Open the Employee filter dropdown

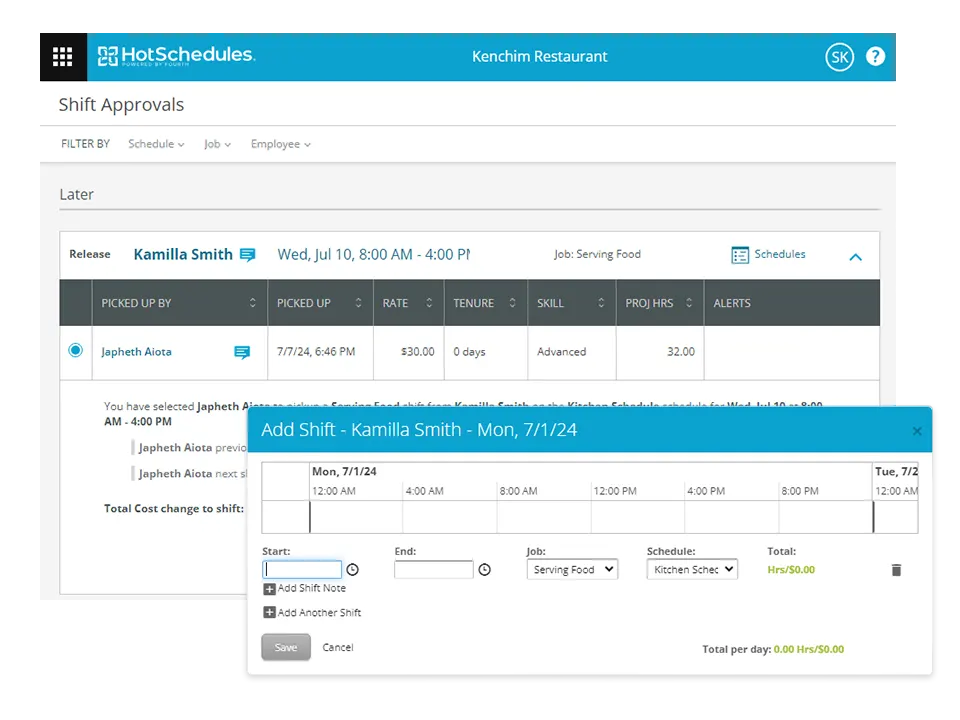280,144
